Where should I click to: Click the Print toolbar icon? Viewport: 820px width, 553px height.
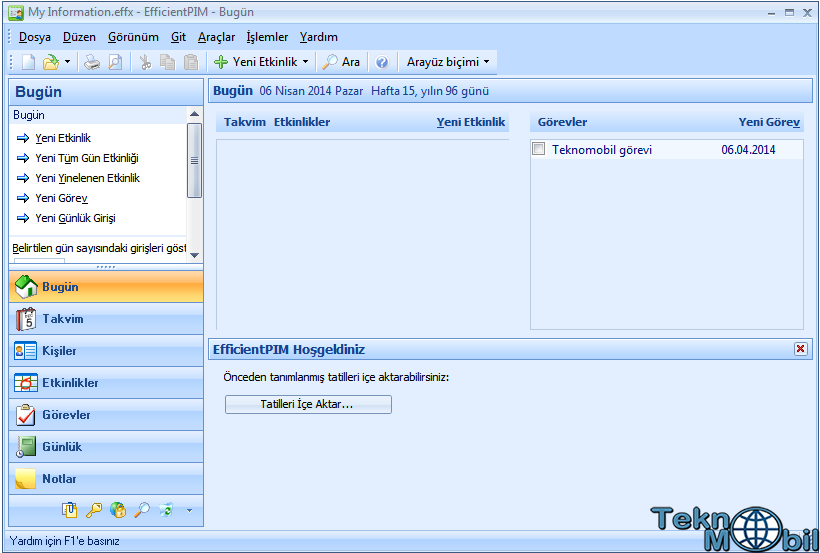tap(92, 62)
